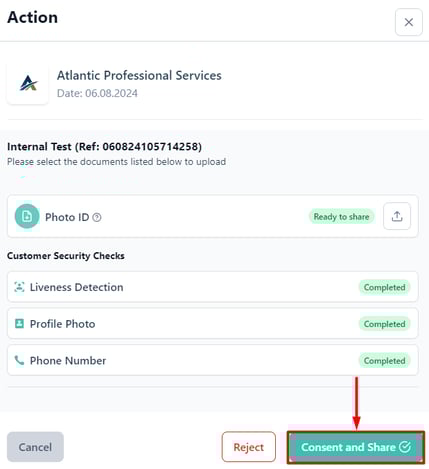The height and width of the screenshot is (469, 429).
Task: Click the Consent and Share button
Action: click(x=356, y=447)
